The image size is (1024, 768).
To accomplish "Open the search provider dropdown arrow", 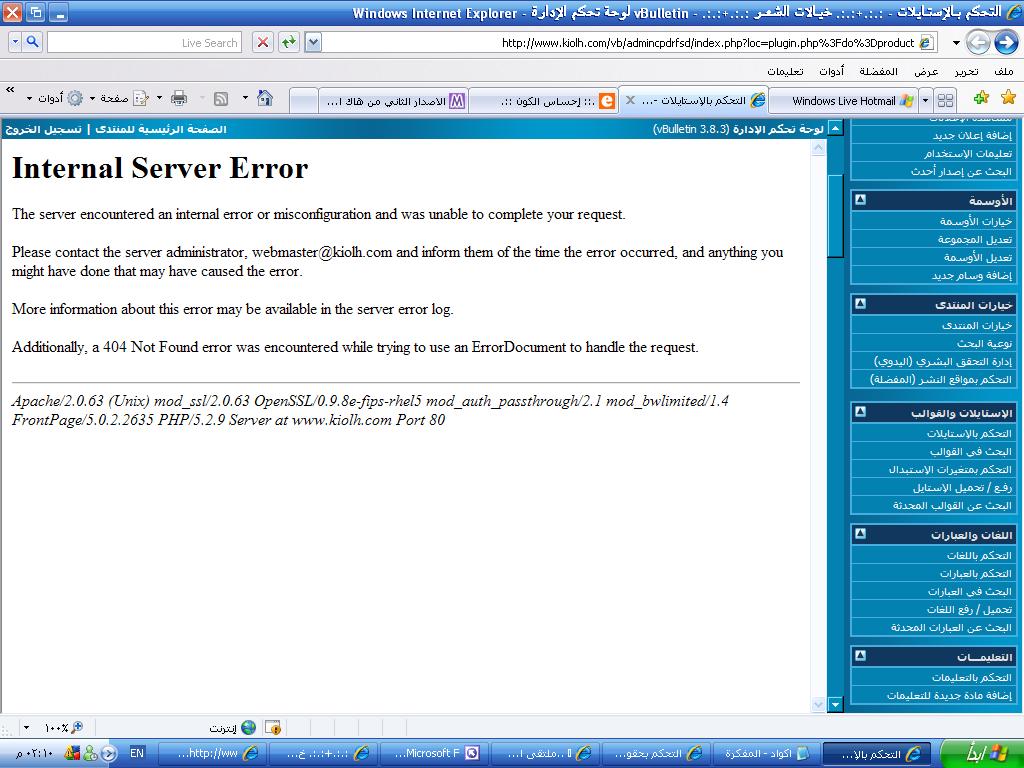I will click(x=16, y=42).
